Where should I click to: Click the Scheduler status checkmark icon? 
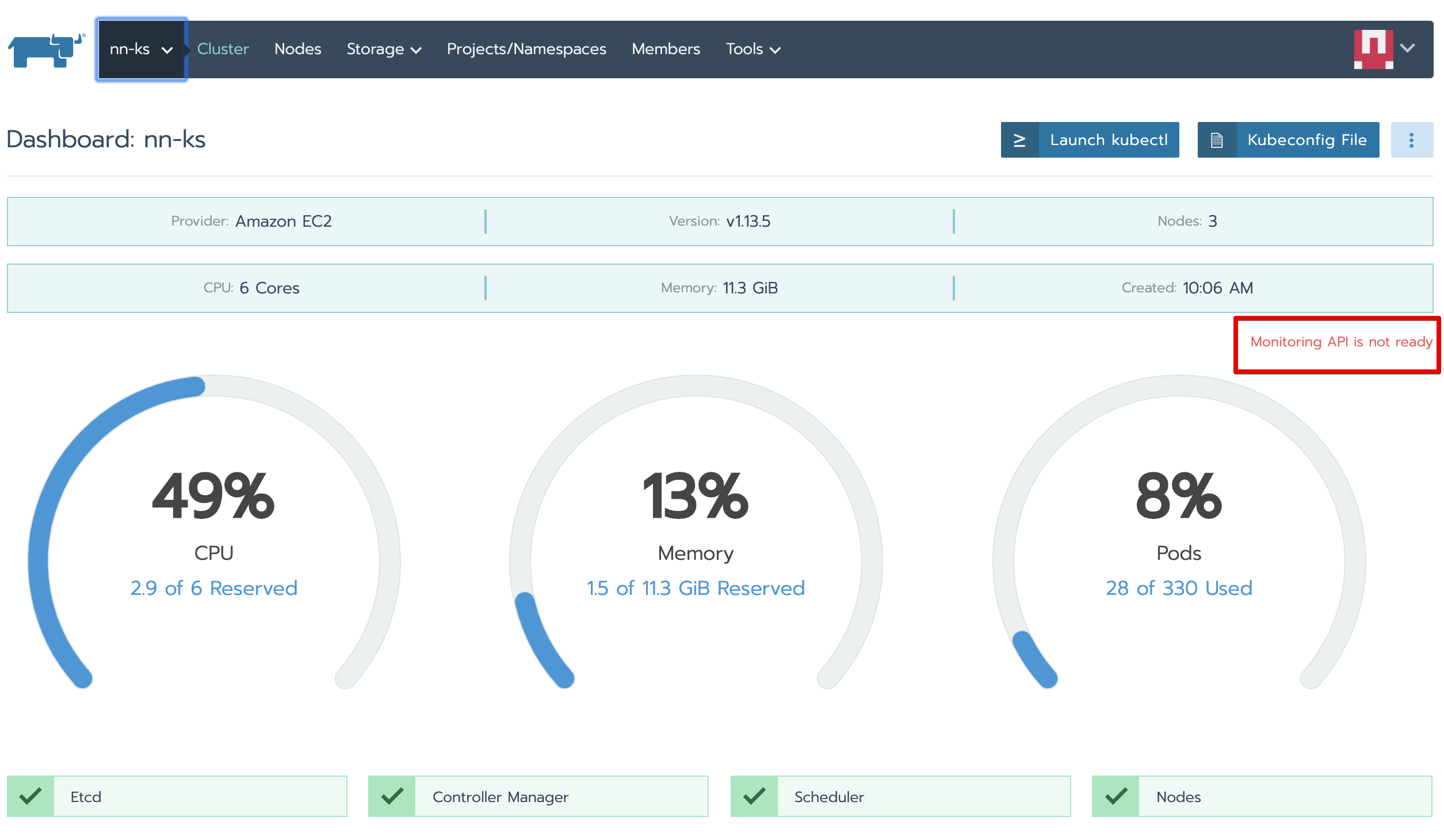coord(754,796)
